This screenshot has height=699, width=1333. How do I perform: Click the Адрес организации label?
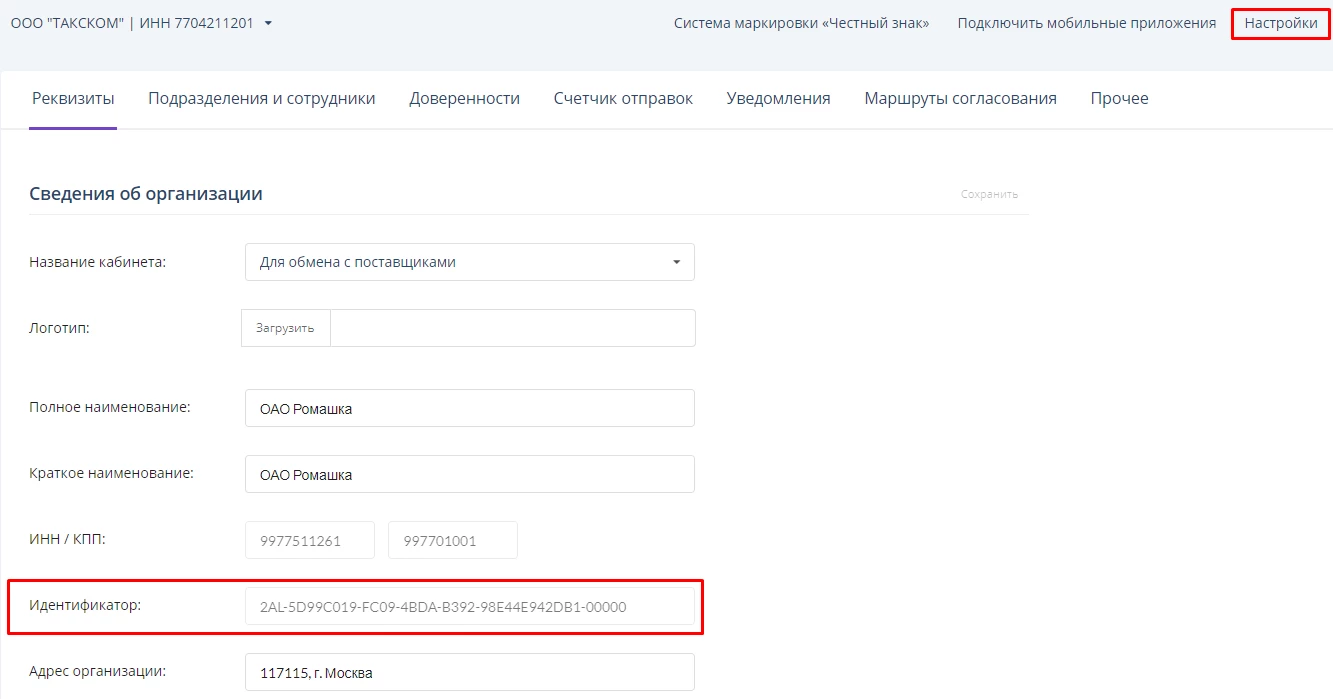[98, 671]
